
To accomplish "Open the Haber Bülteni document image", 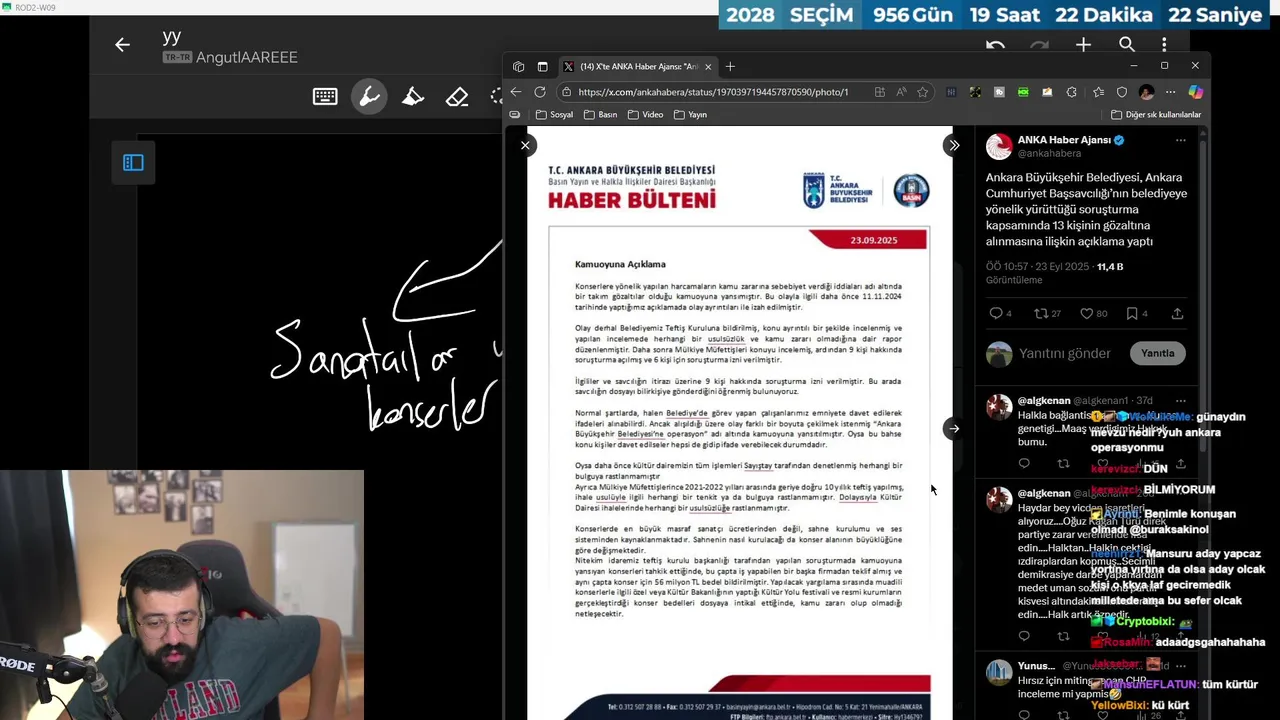I will click(x=739, y=423).
